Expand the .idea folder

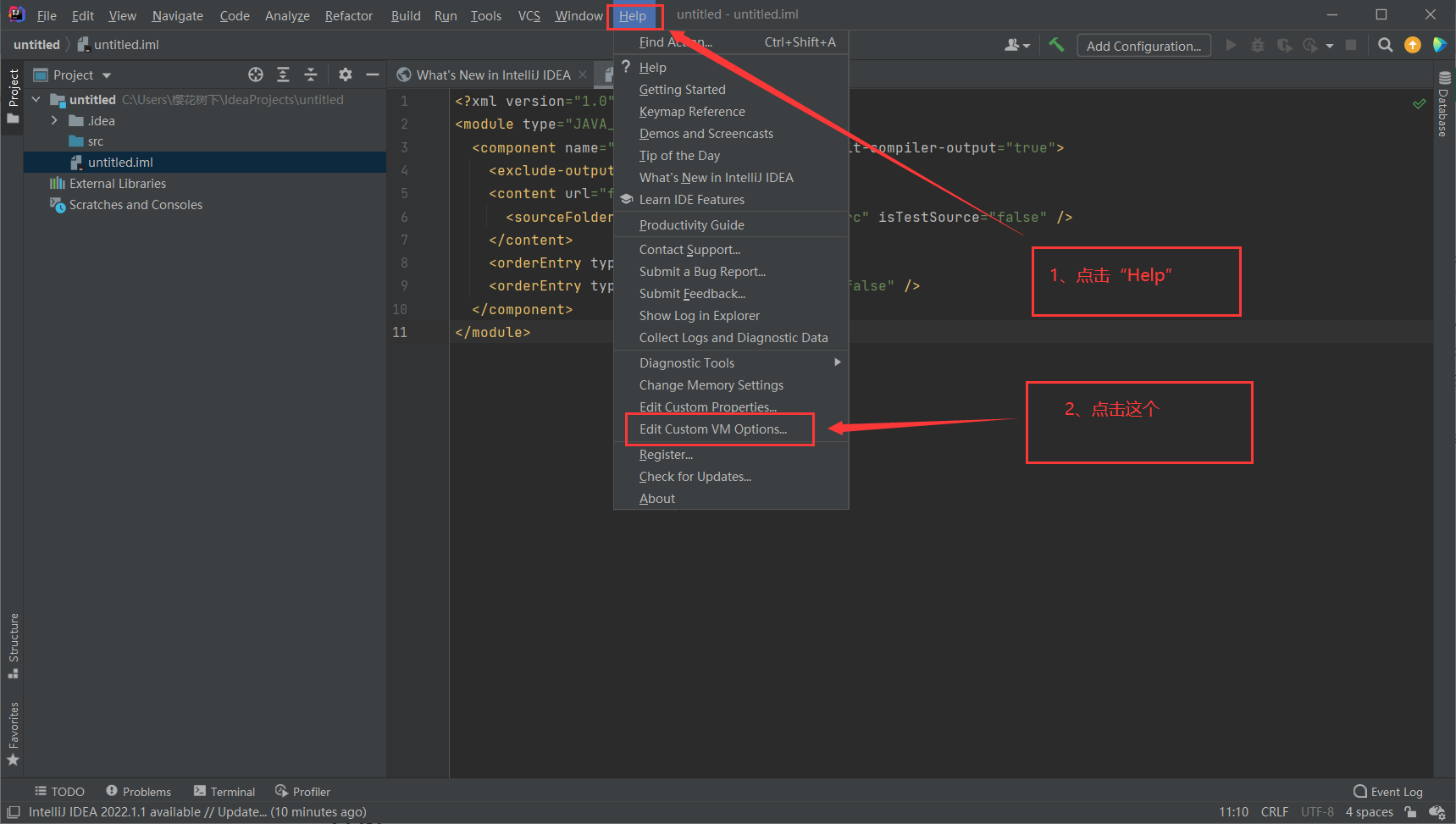click(54, 120)
